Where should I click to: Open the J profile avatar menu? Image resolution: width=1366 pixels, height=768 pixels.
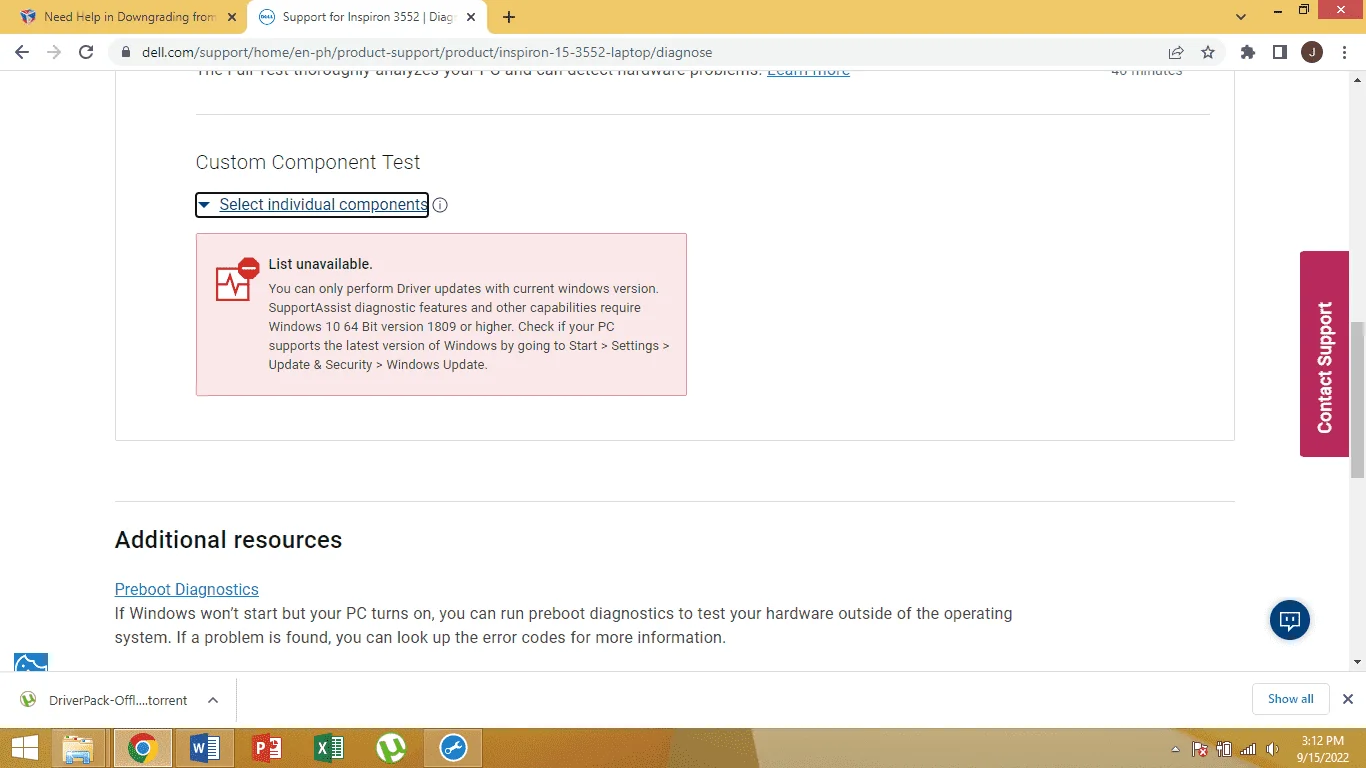[1312, 52]
